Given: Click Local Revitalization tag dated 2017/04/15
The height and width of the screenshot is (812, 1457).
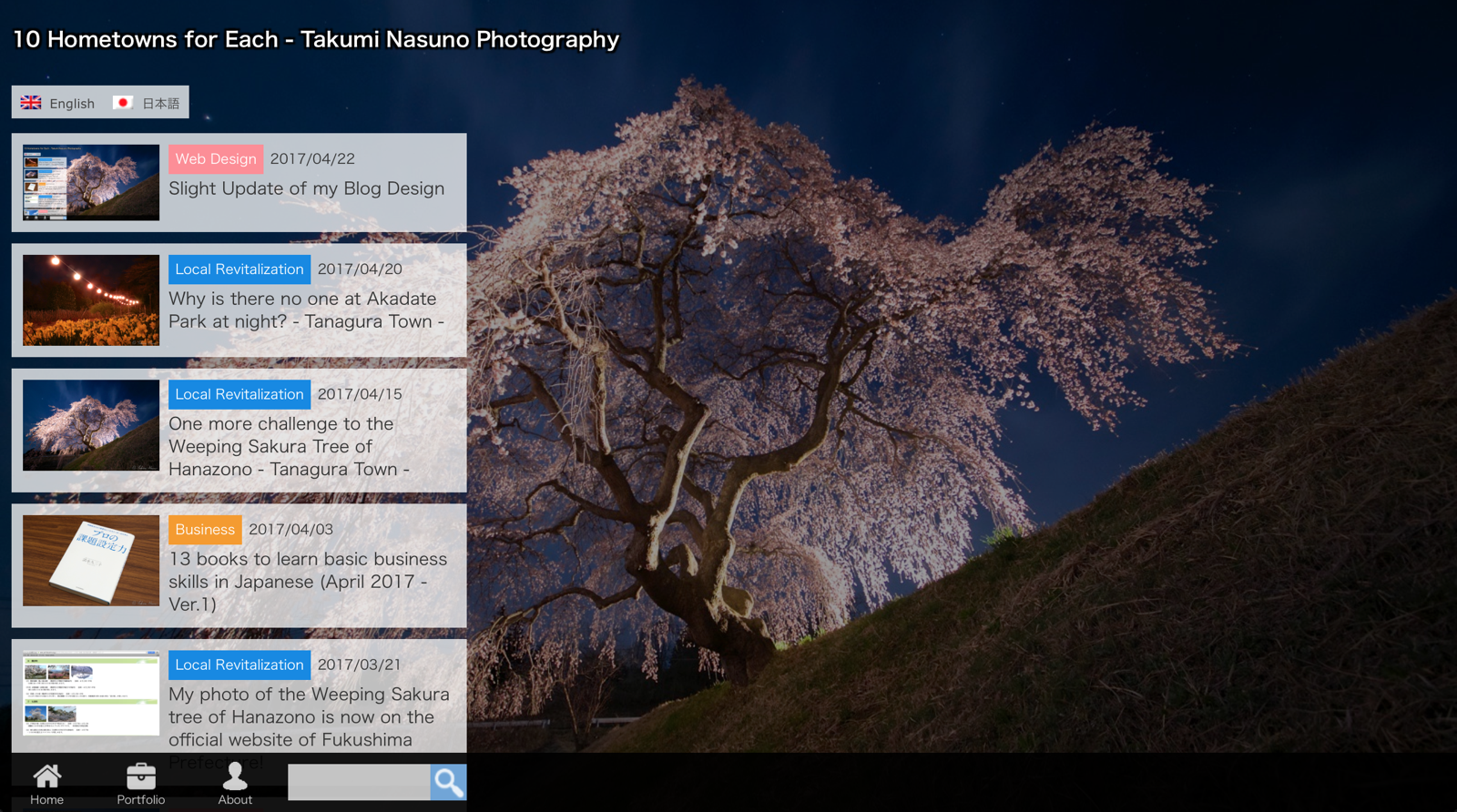Looking at the screenshot, I should click(239, 394).
